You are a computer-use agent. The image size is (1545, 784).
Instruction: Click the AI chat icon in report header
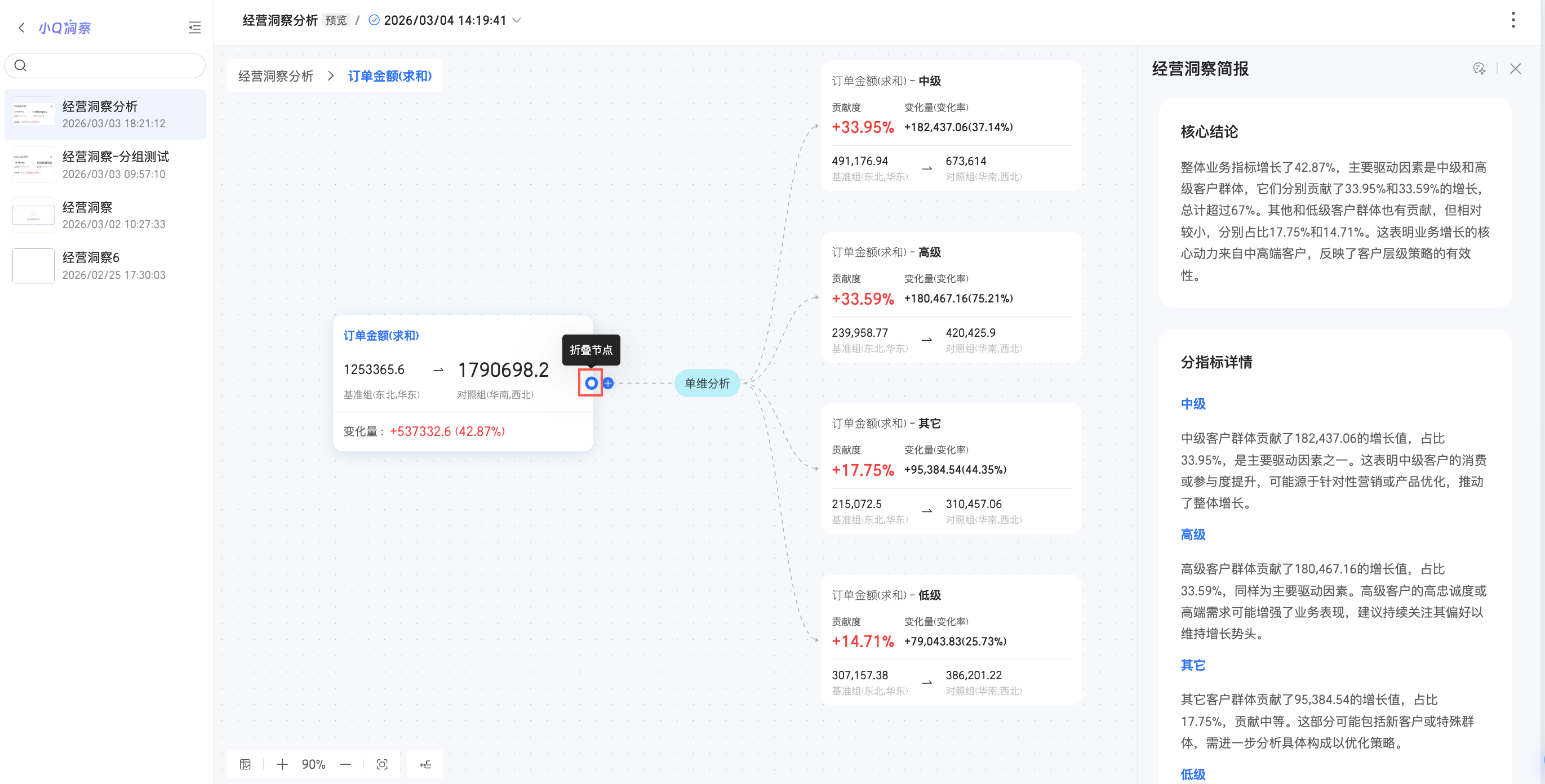(1479, 69)
